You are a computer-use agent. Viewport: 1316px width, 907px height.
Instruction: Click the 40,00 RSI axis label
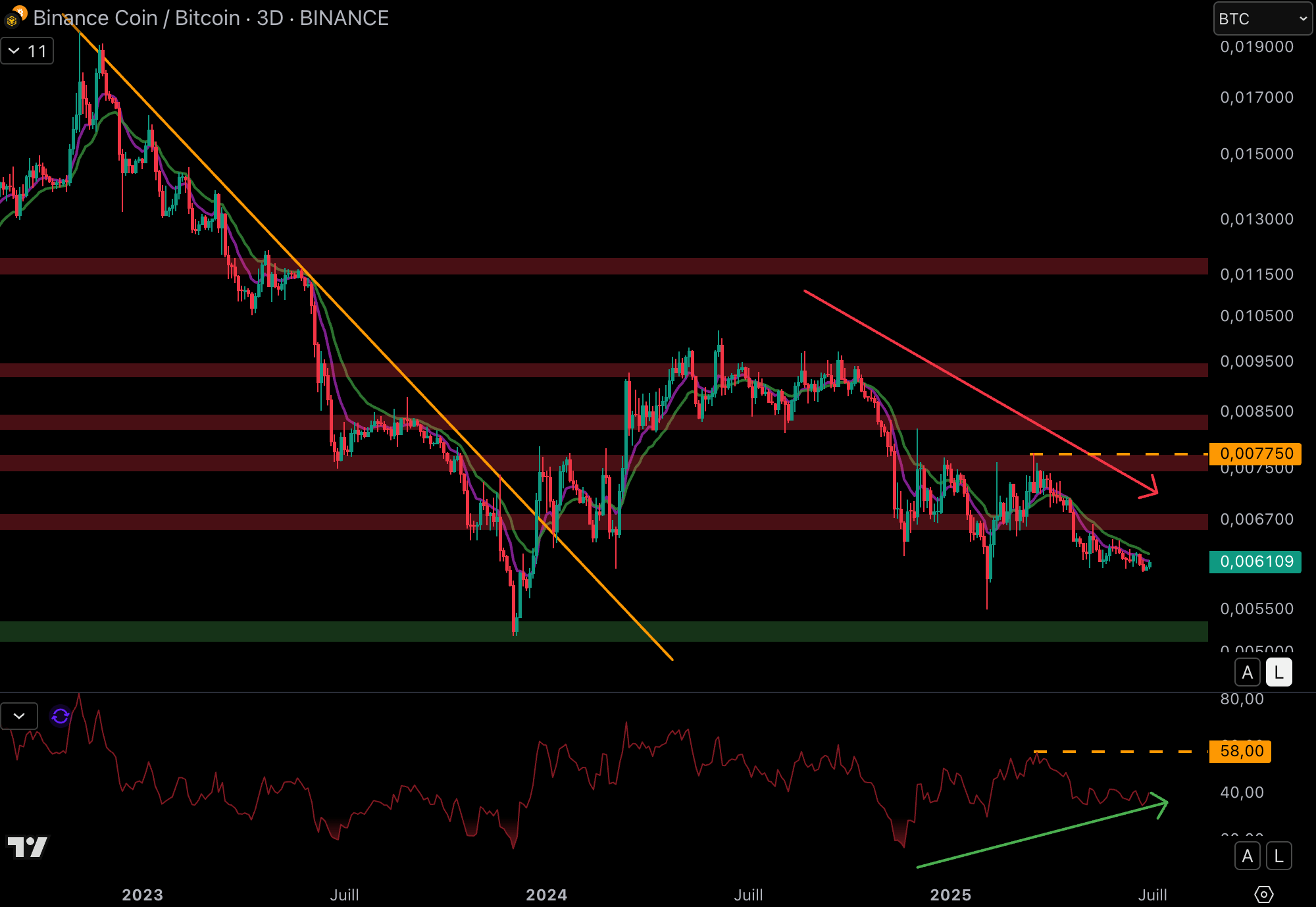(x=1242, y=792)
